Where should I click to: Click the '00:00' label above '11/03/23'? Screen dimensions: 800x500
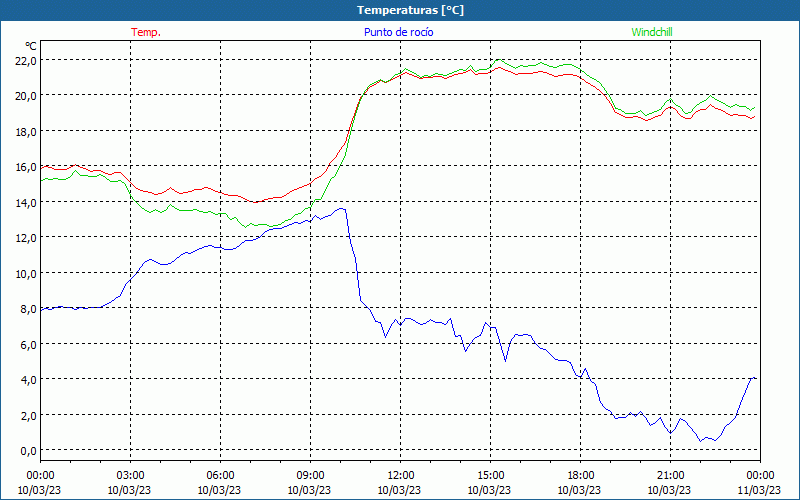click(760, 476)
